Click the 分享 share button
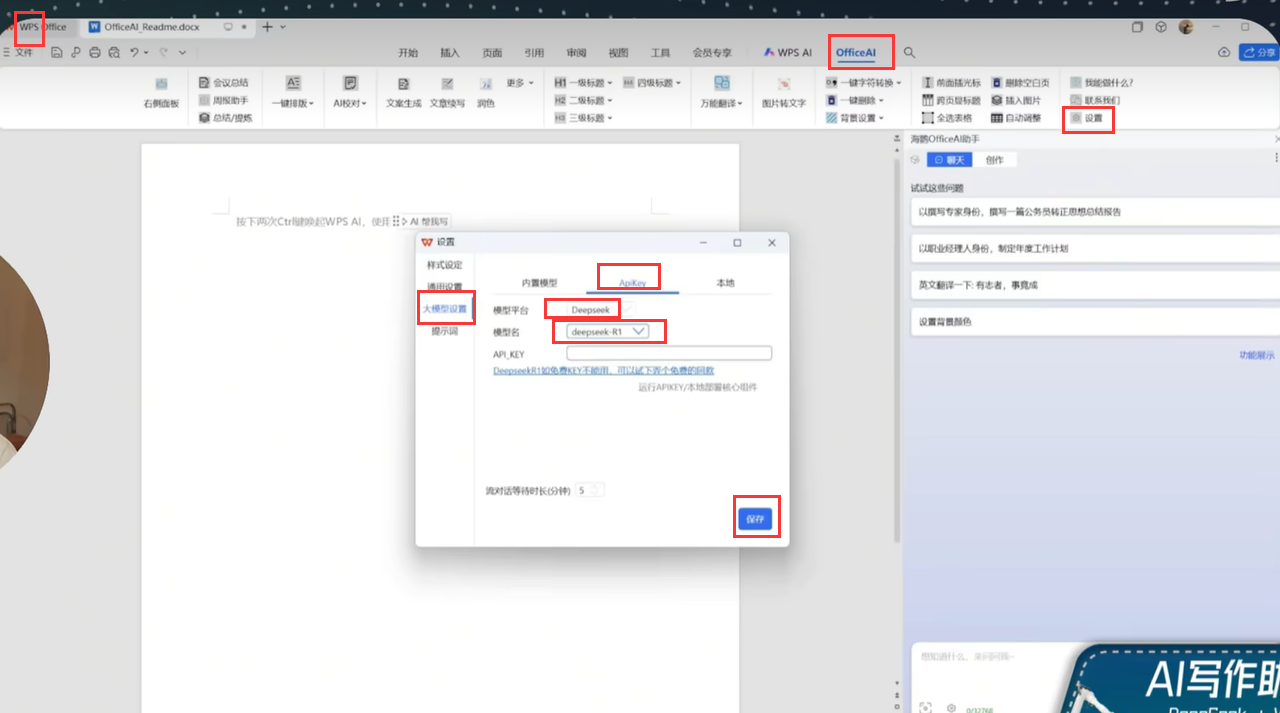This screenshot has height=713, width=1280. click(x=1260, y=52)
